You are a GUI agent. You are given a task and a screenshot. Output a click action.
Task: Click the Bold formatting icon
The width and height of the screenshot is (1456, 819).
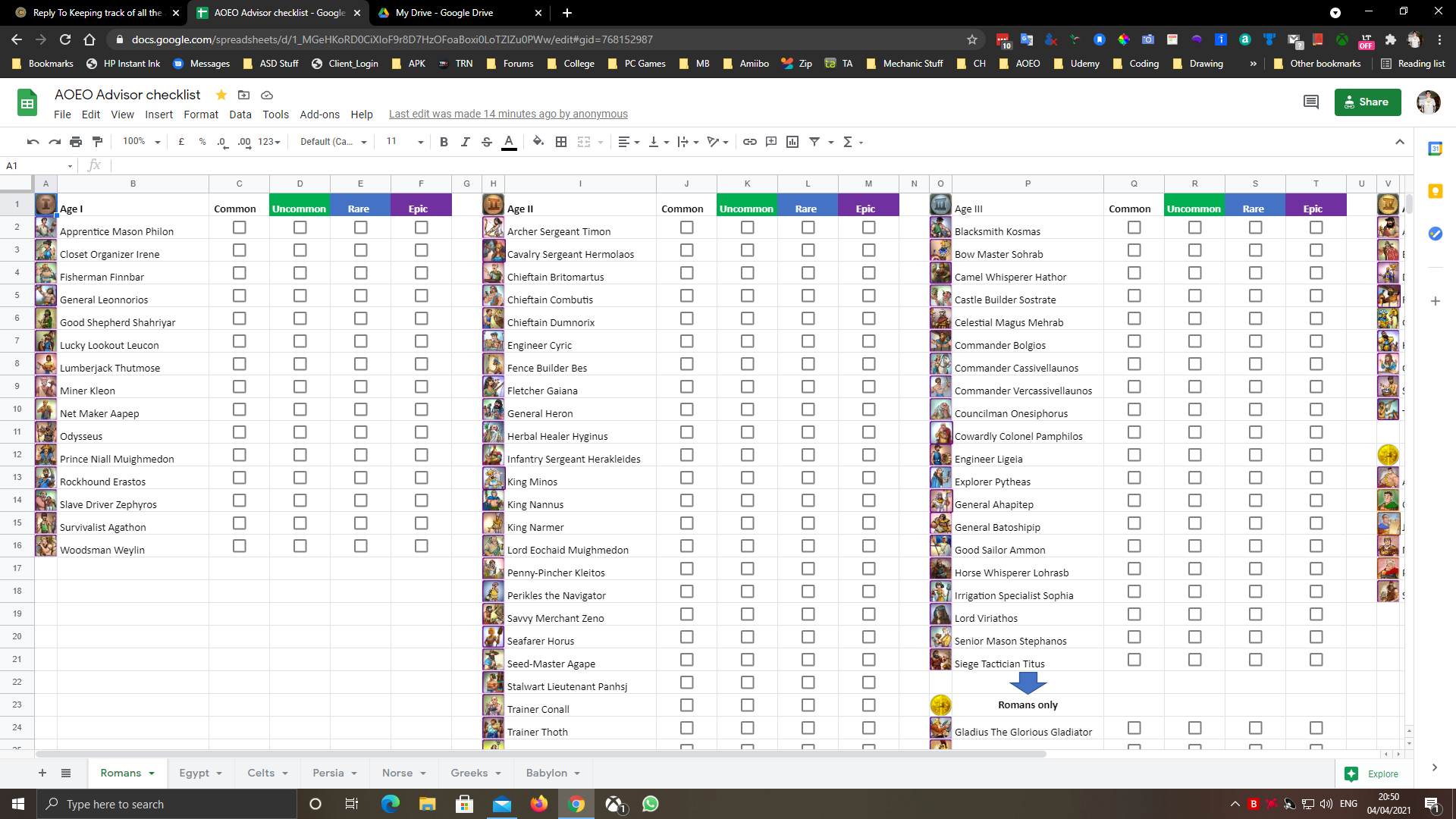pyautogui.click(x=444, y=142)
